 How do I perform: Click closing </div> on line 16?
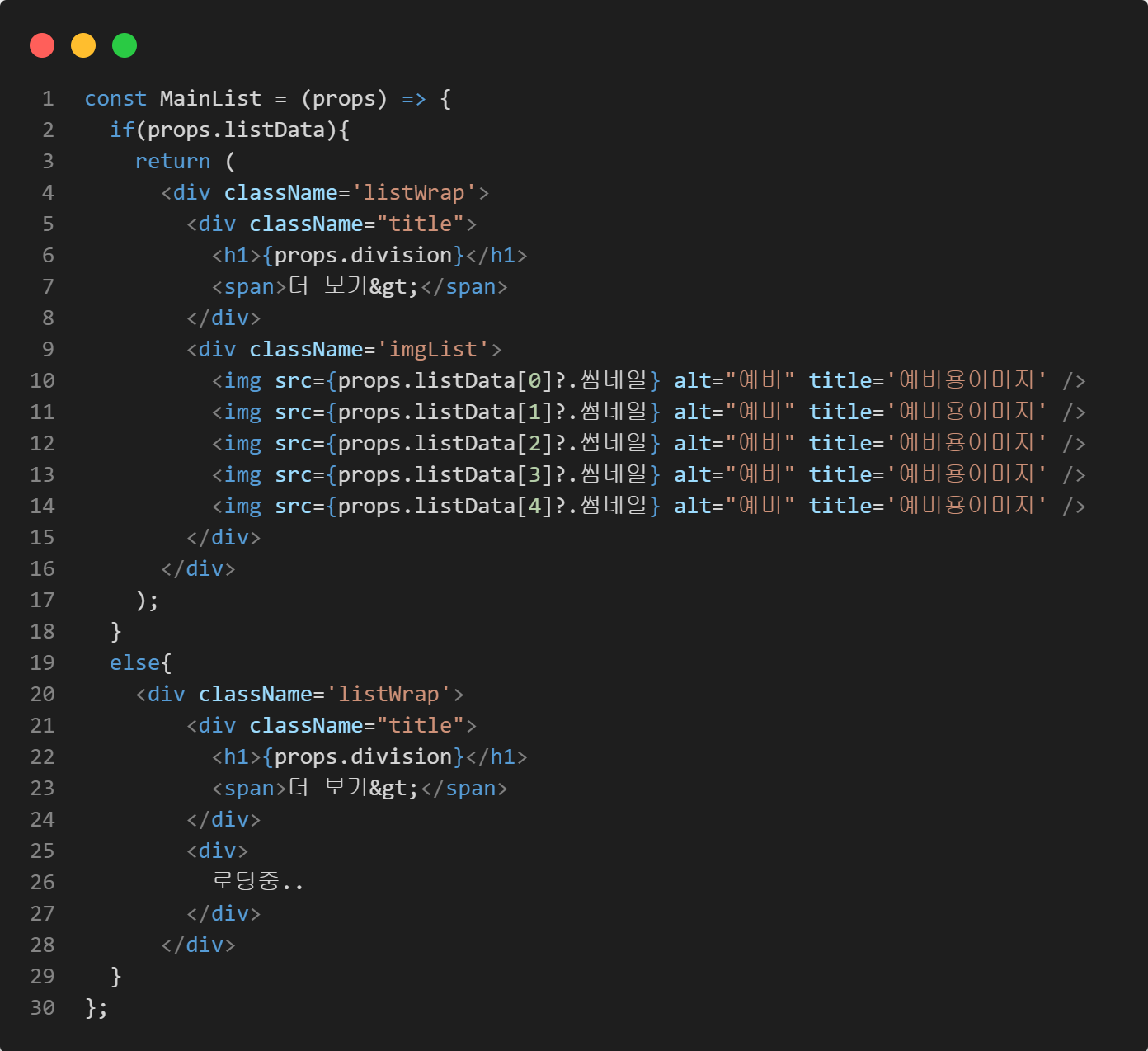[198, 568]
